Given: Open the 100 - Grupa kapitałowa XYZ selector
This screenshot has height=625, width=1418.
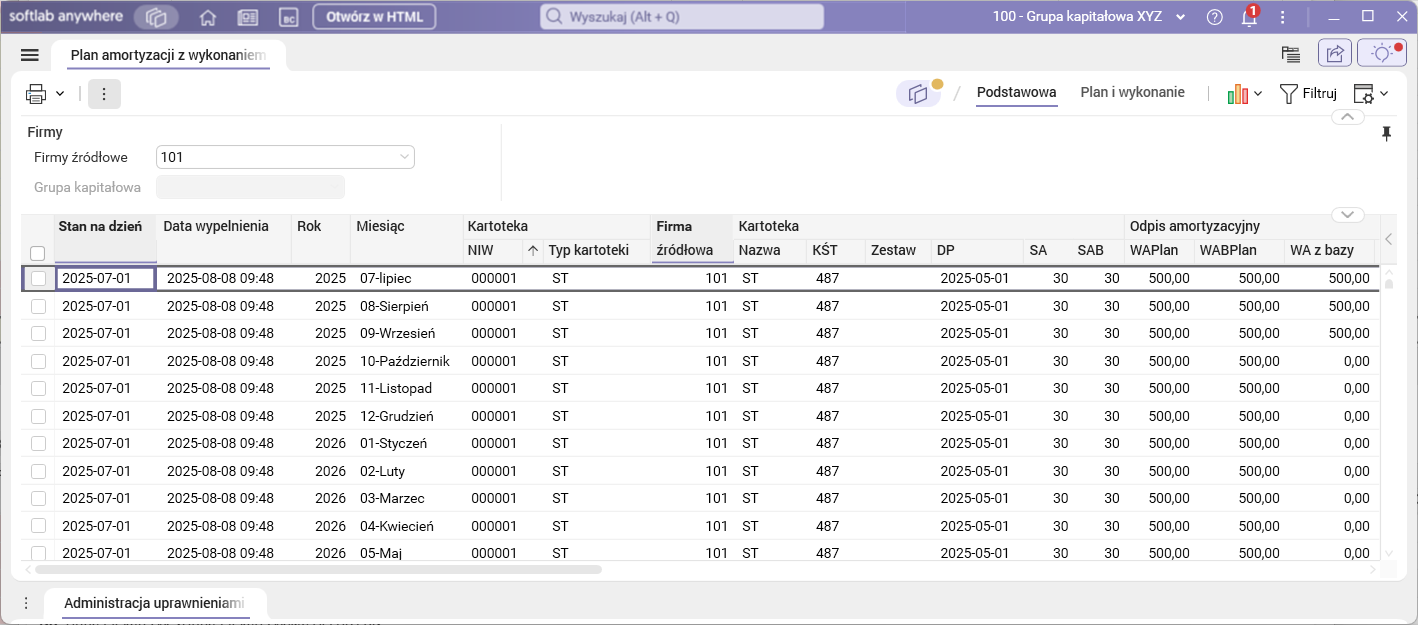Looking at the screenshot, I should coord(1089,17).
